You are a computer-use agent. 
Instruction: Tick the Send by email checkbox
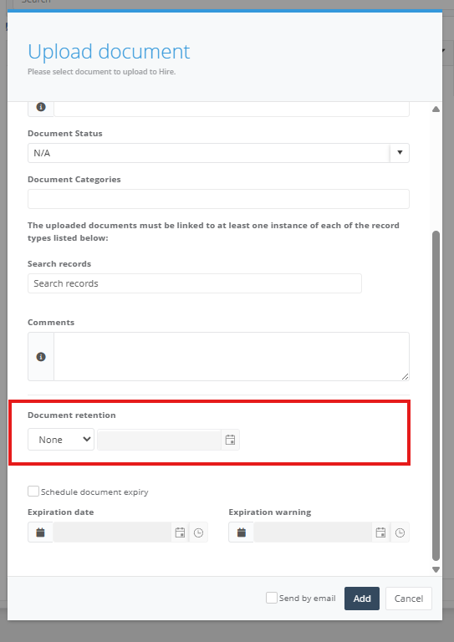(x=272, y=598)
